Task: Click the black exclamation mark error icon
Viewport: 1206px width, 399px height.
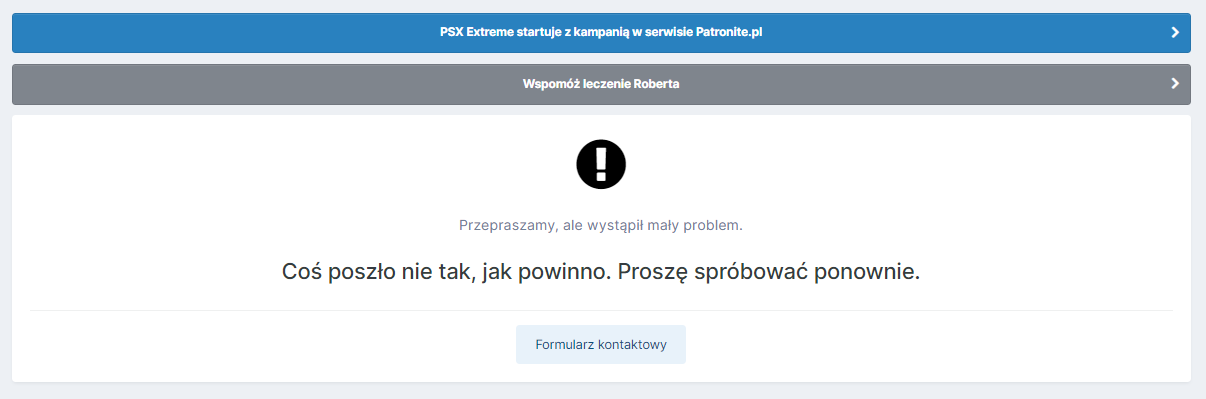Action: click(601, 164)
